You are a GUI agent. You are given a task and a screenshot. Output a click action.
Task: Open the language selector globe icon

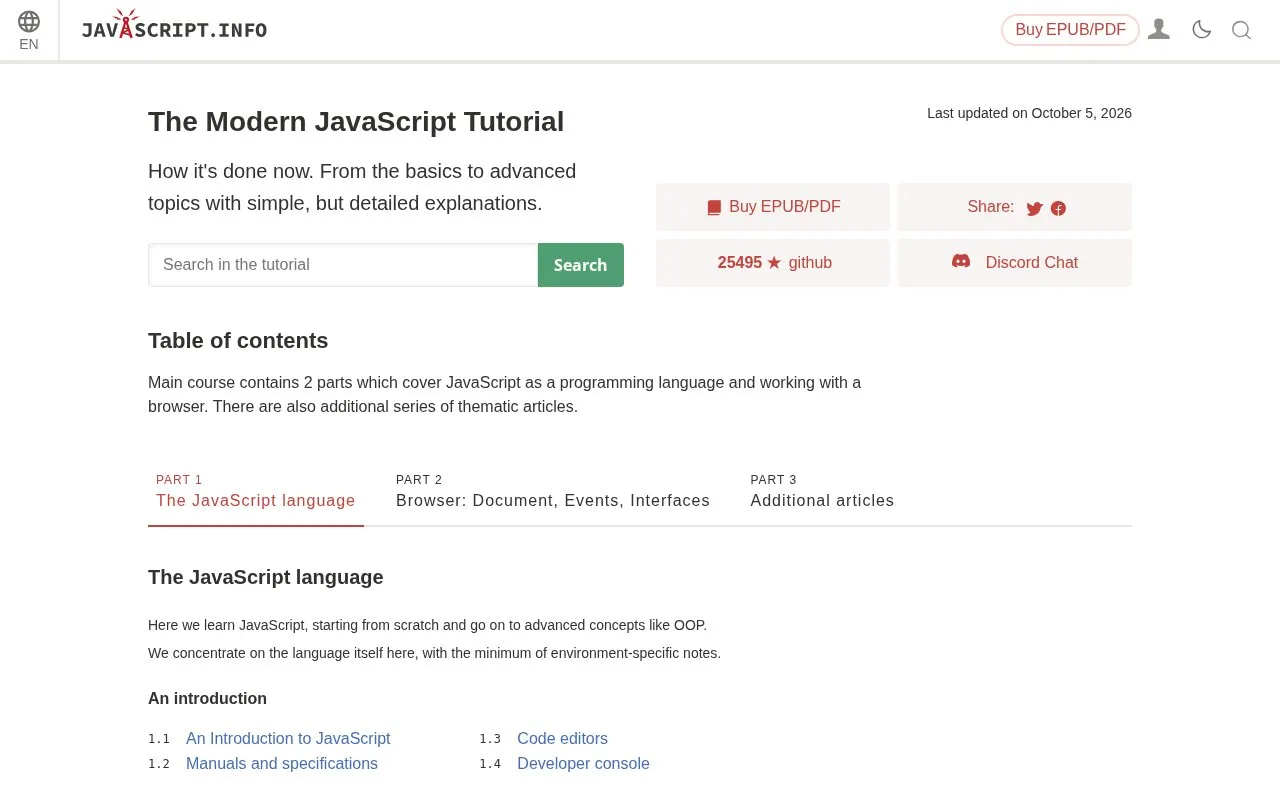(29, 21)
